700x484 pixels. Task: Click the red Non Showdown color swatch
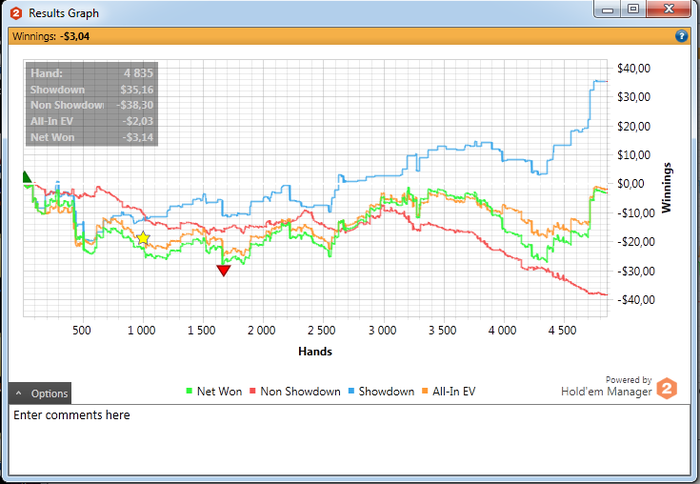[x=253, y=392]
